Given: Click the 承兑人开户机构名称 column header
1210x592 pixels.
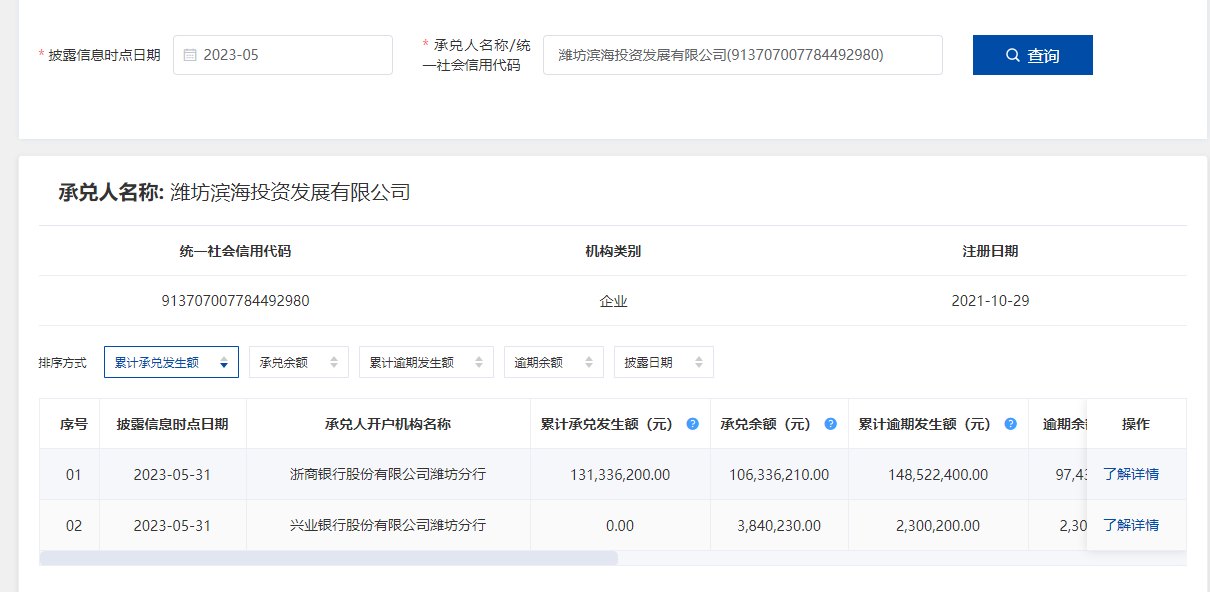Looking at the screenshot, I should (x=388, y=424).
